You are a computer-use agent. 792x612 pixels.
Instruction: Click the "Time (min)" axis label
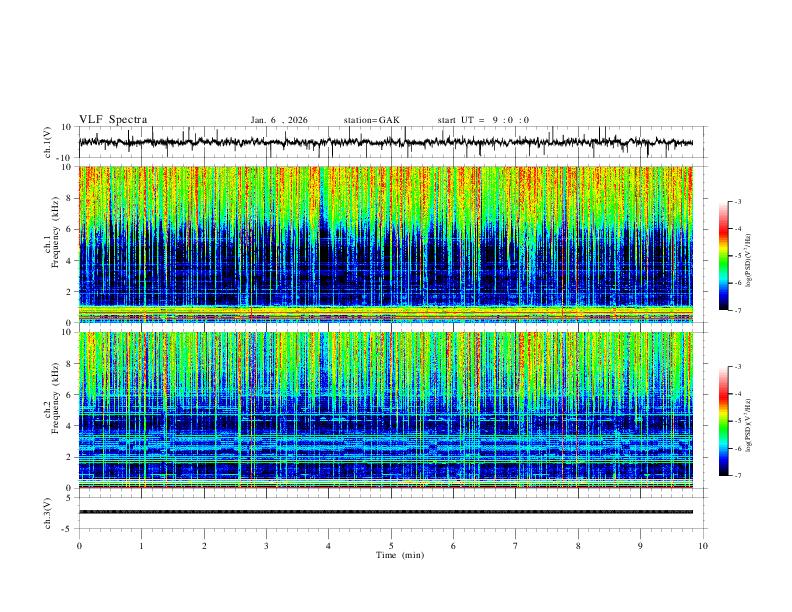click(x=400, y=555)
